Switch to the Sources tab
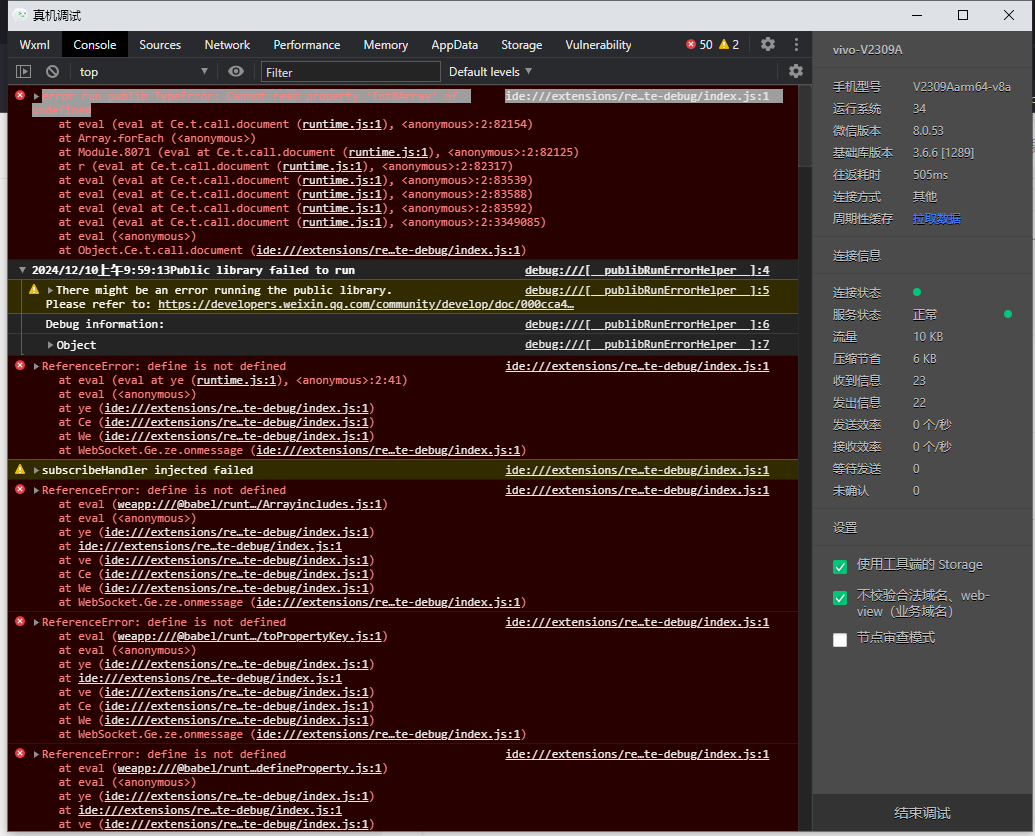The height and width of the screenshot is (836, 1035). [160, 45]
